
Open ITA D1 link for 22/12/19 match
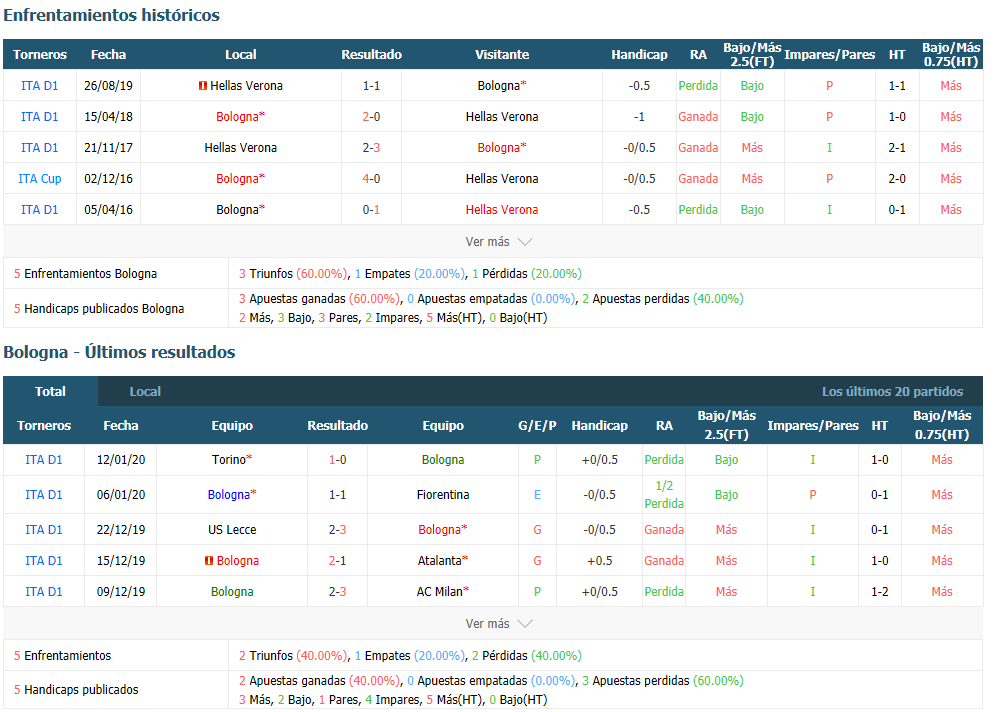pos(44,529)
